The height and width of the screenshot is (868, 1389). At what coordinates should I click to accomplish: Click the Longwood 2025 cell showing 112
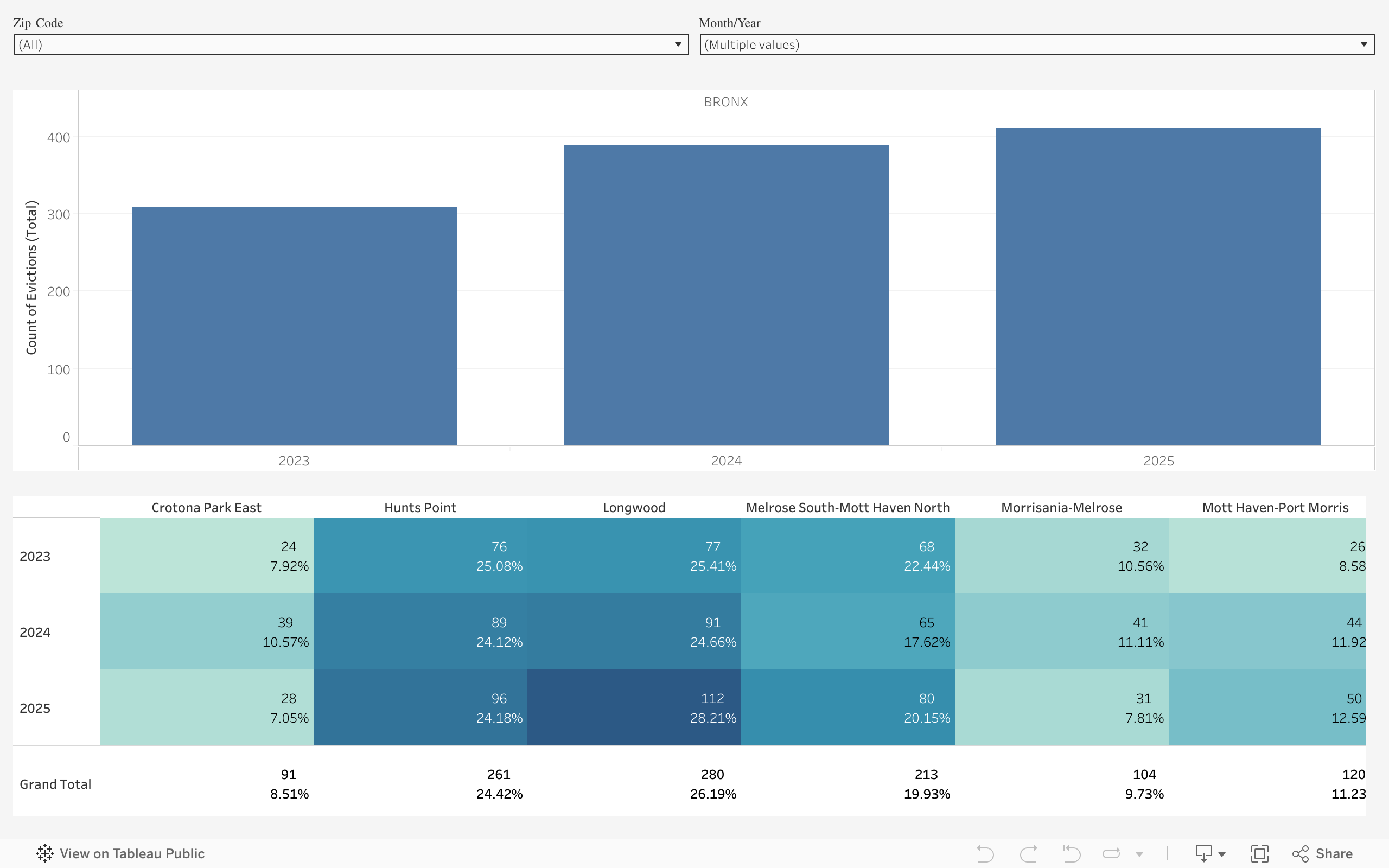coord(634,707)
